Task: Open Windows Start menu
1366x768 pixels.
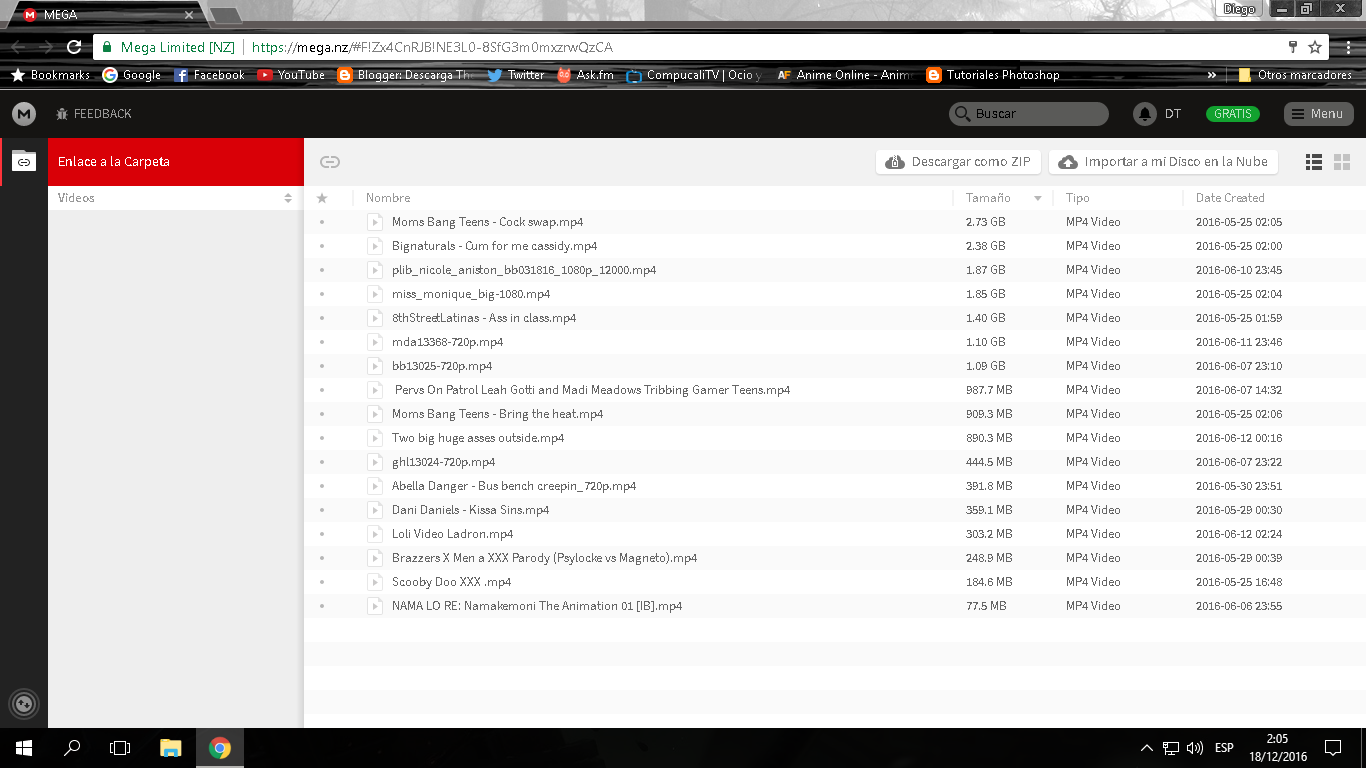Action: click(x=24, y=748)
